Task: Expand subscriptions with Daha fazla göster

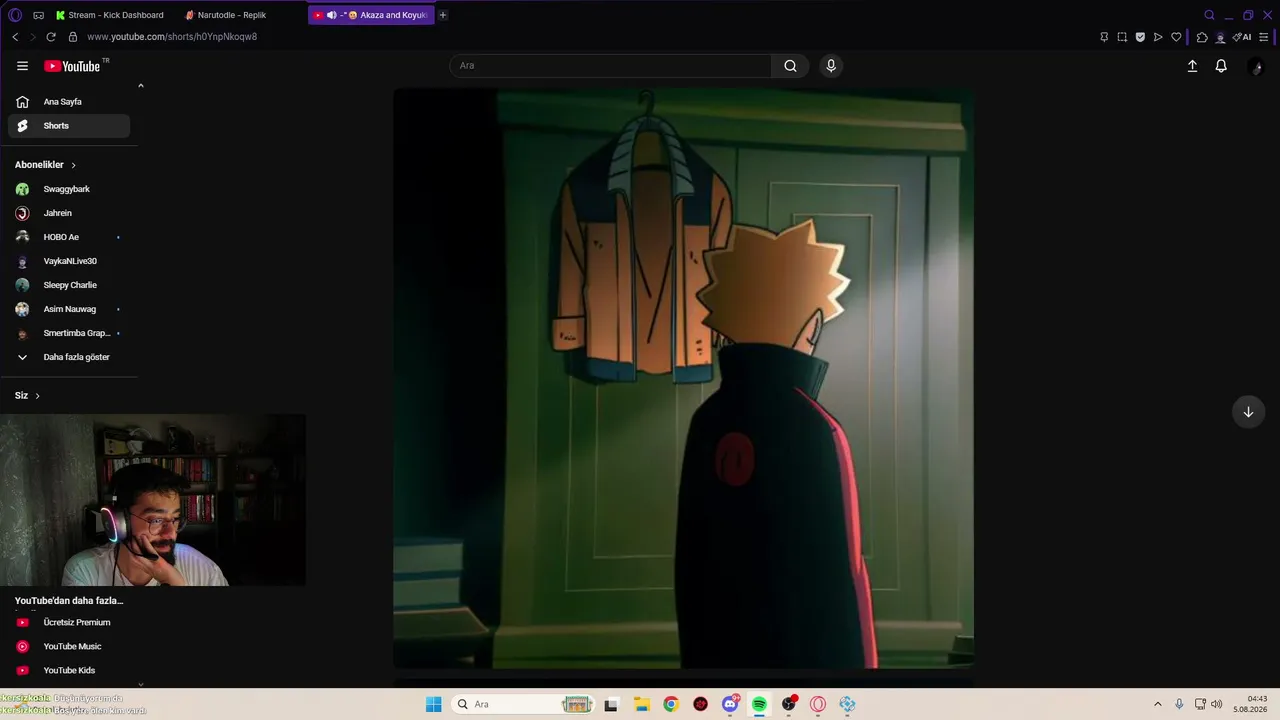Action: tap(69, 357)
